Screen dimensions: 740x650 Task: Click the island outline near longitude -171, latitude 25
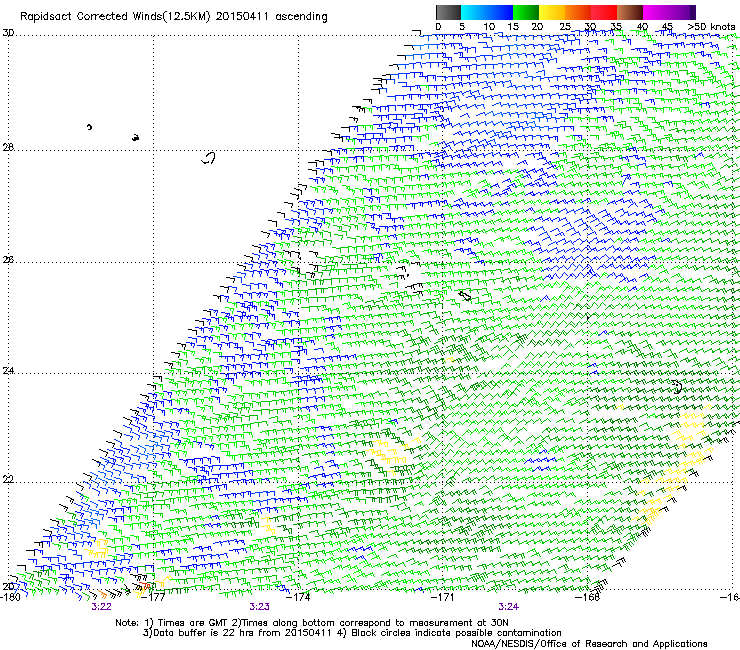[465, 296]
